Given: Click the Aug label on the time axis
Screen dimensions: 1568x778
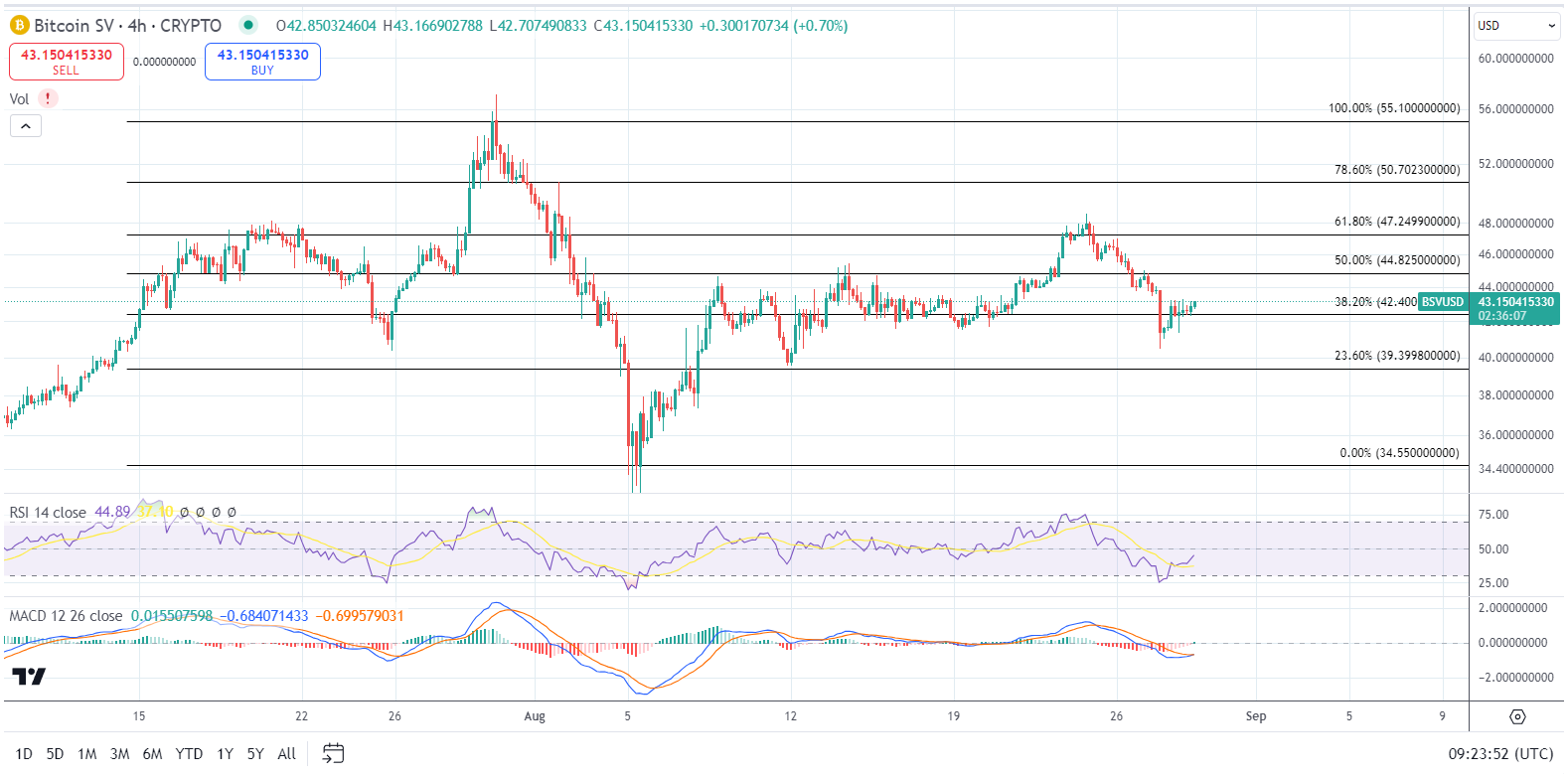Looking at the screenshot, I should pyautogui.click(x=535, y=716).
